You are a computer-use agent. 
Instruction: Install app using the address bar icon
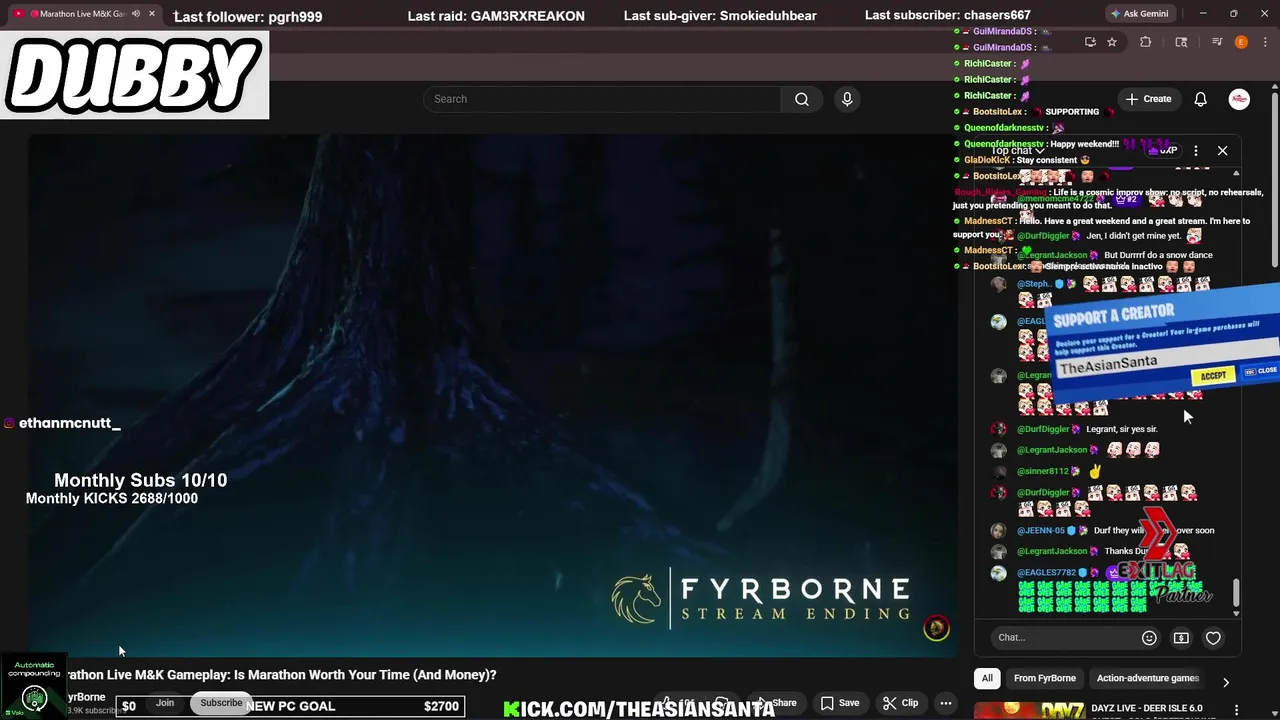[x=1090, y=42]
